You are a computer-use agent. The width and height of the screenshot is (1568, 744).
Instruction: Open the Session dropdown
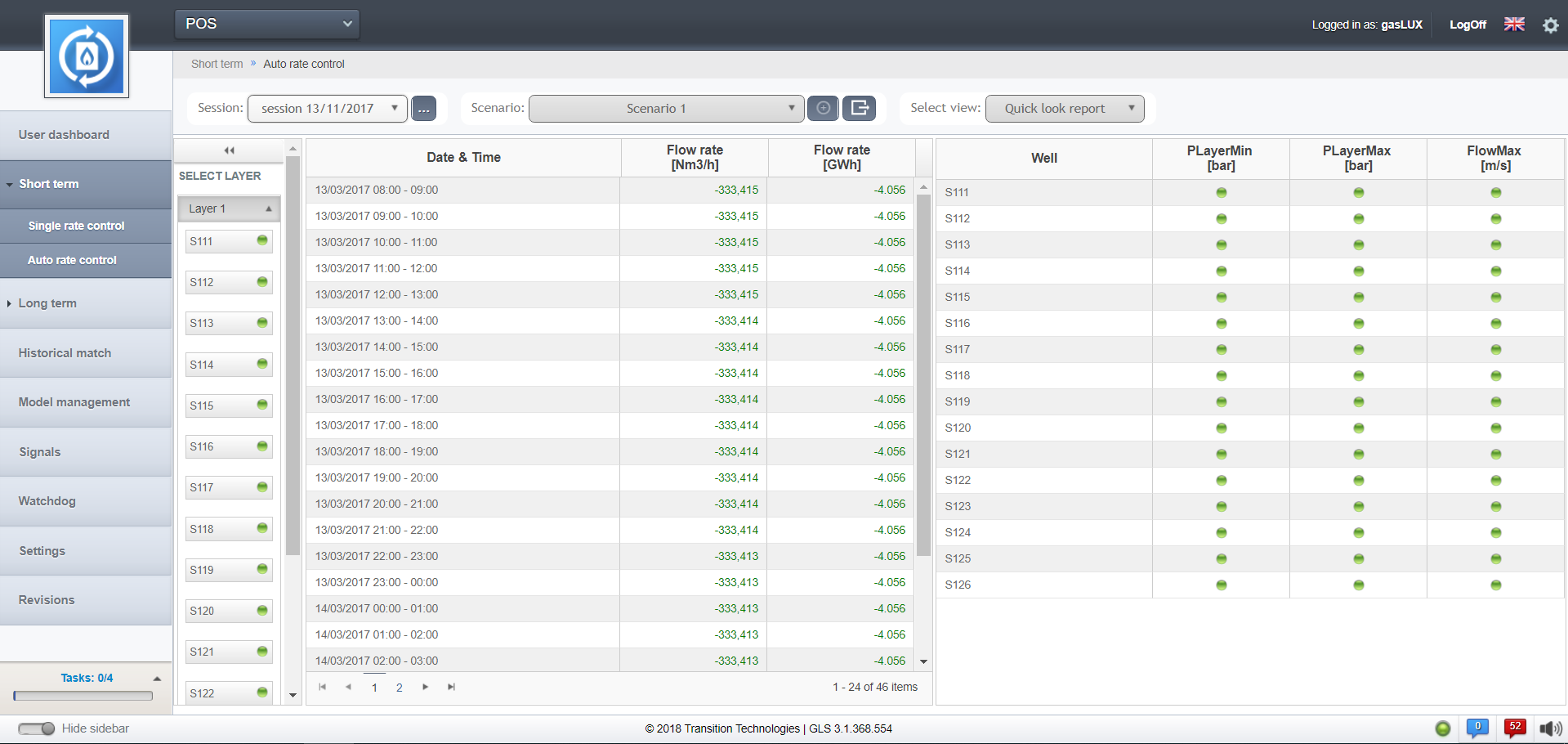coord(327,108)
